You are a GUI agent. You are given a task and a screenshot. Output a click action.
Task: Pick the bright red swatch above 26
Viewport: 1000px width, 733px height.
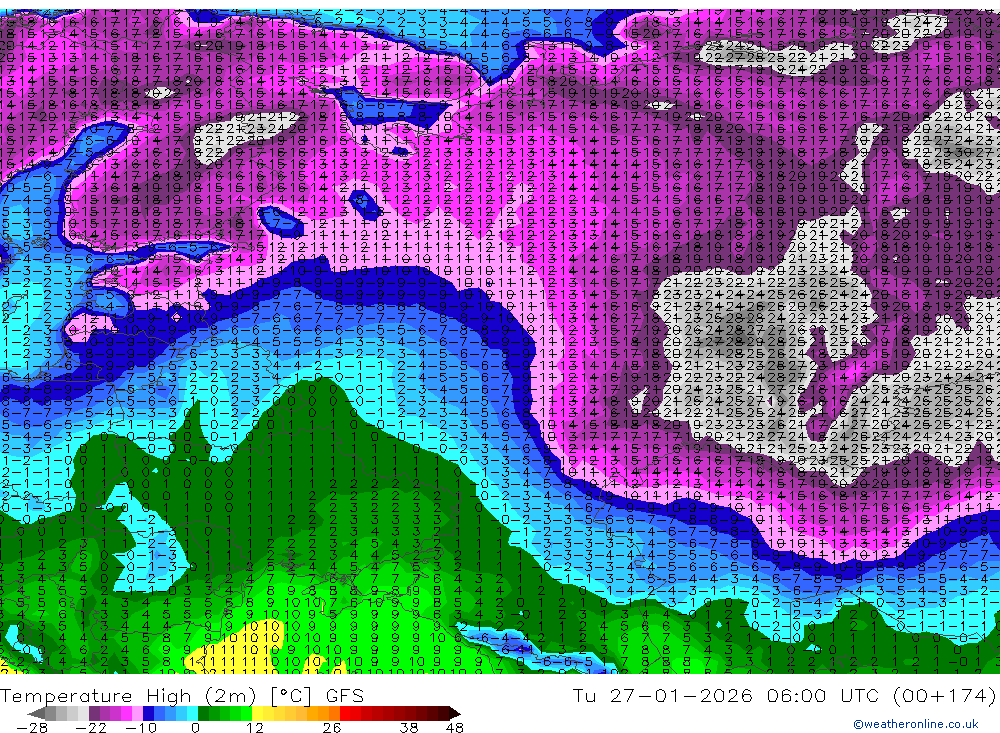(x=345, y=714)
